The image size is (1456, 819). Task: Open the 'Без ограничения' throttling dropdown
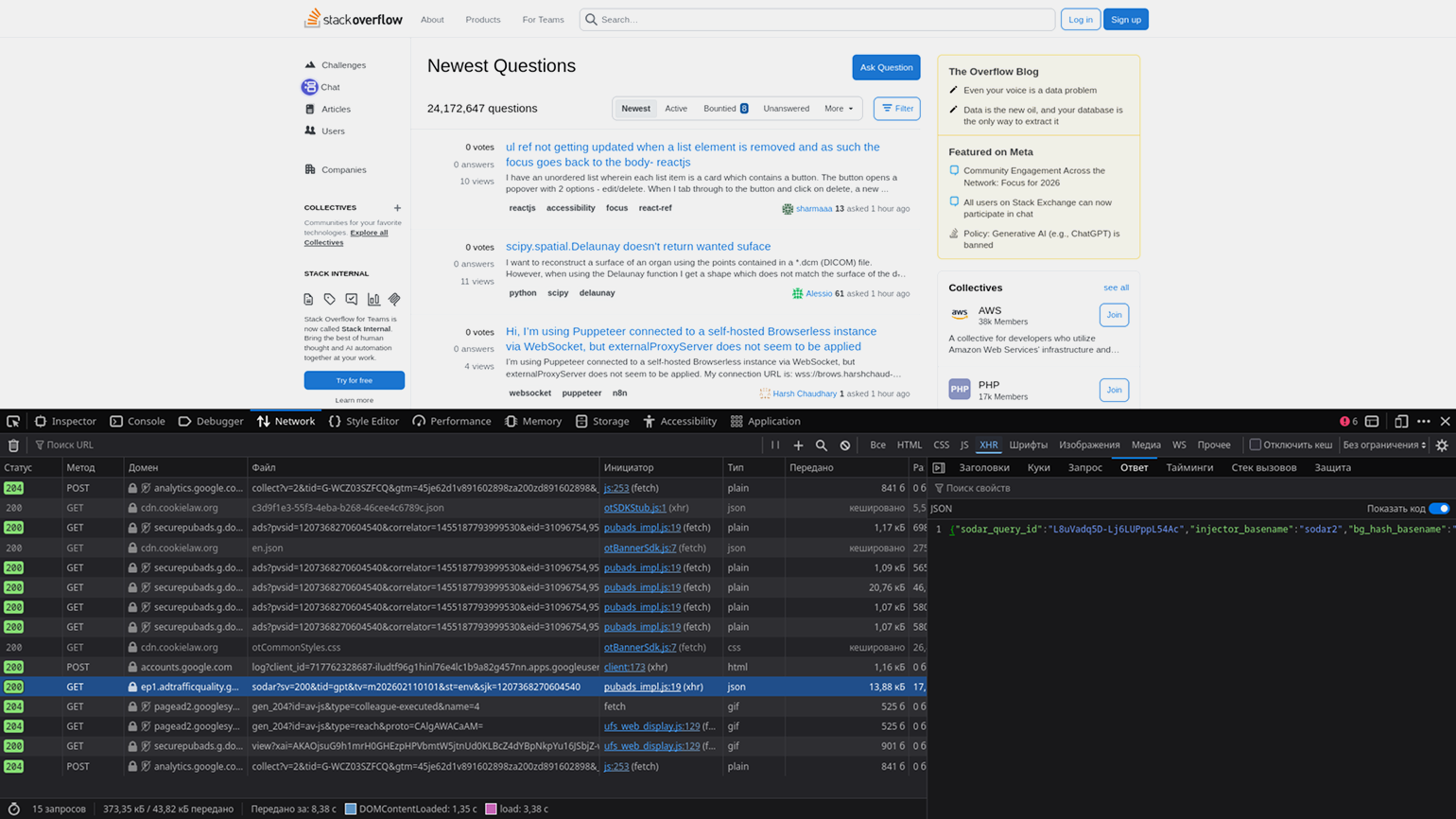click(x=1384, y=445)
